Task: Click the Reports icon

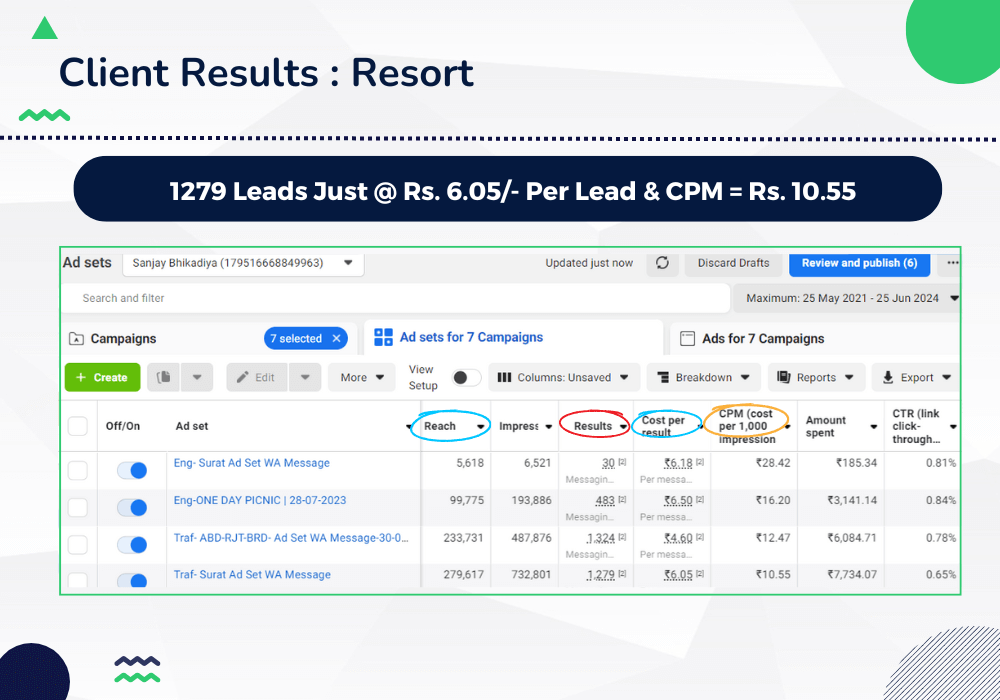Action: point(783,378)
